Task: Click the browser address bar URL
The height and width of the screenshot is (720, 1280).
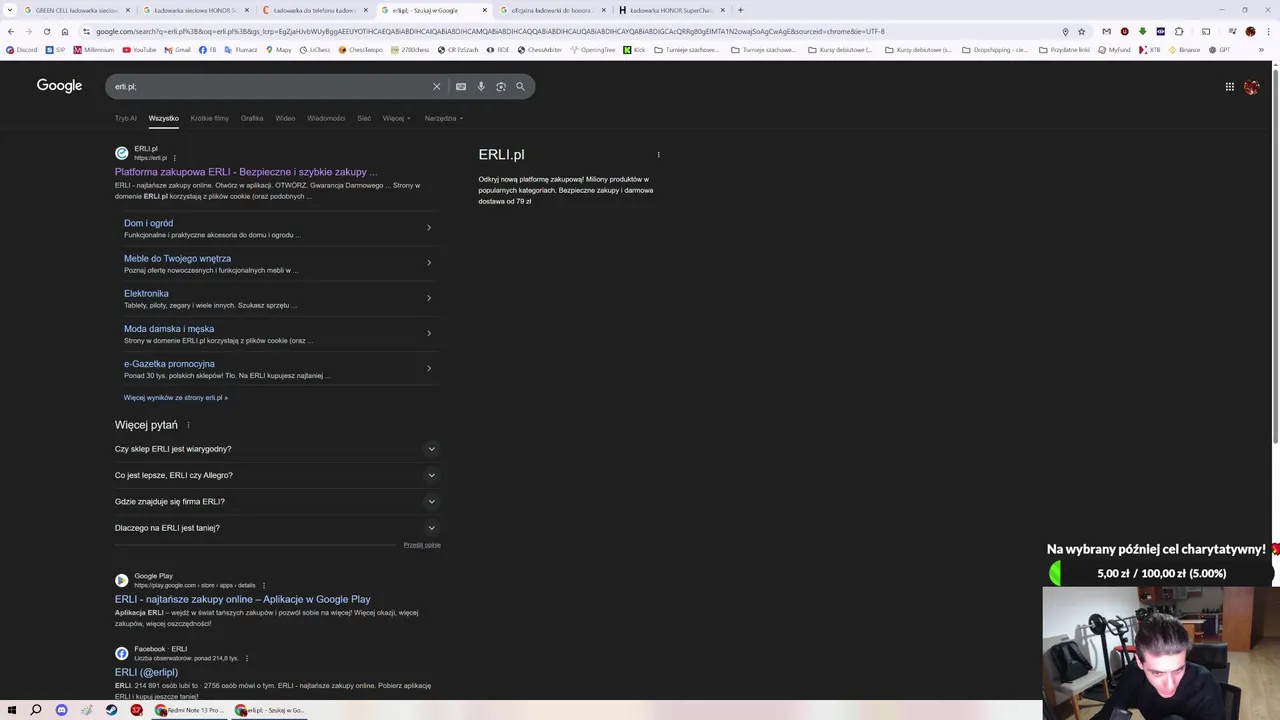Action: coord(490,31)
